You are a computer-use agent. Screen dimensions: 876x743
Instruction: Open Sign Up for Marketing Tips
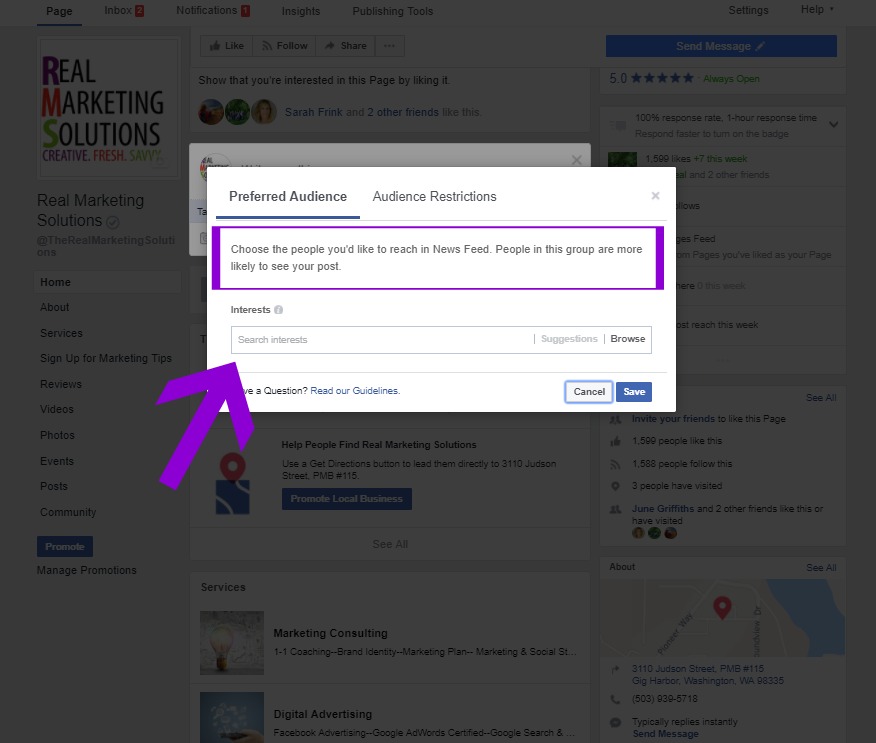coord(106,358)
